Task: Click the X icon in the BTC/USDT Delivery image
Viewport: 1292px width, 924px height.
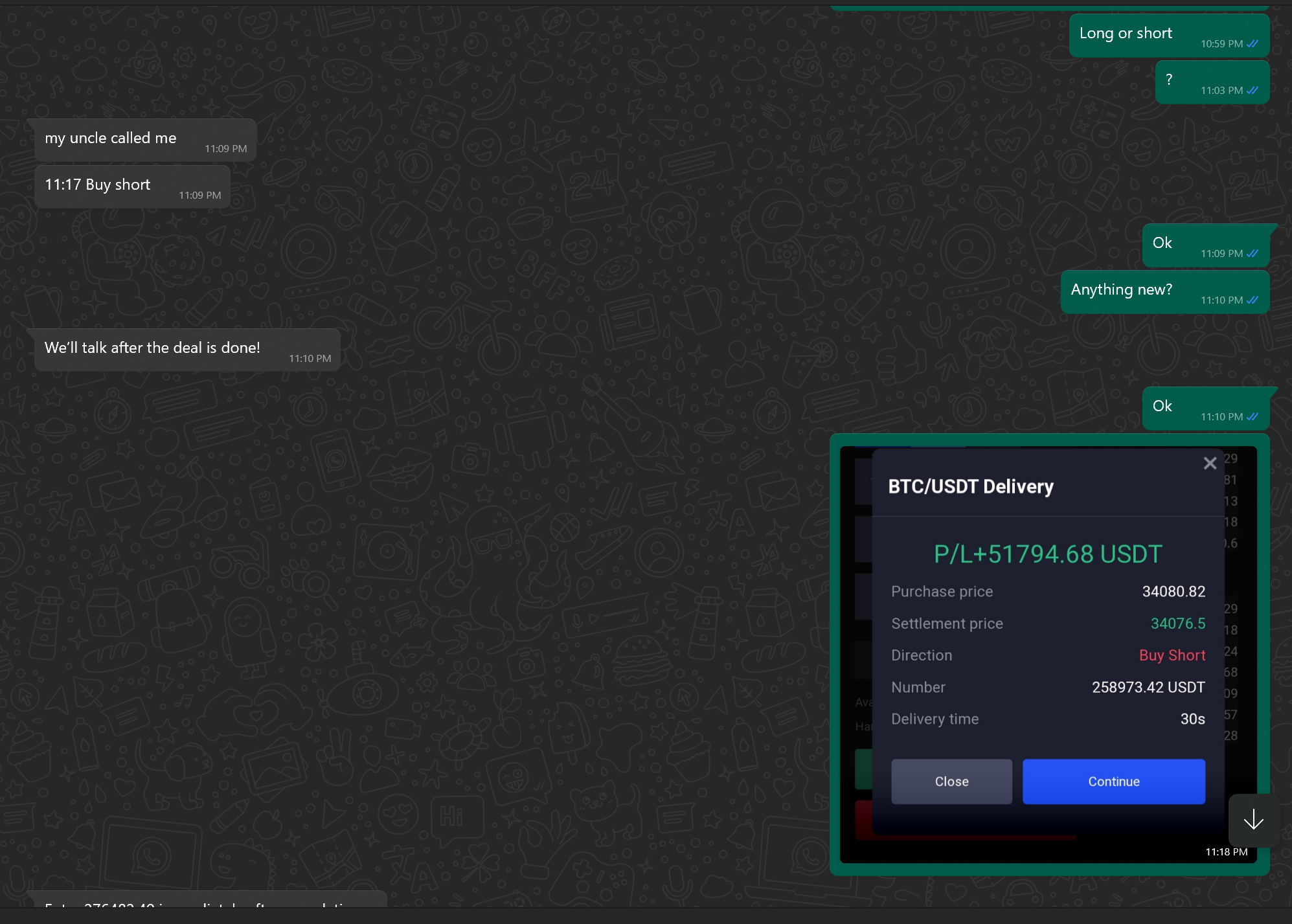Action: pyautogui.click(x=1210, y=464)
